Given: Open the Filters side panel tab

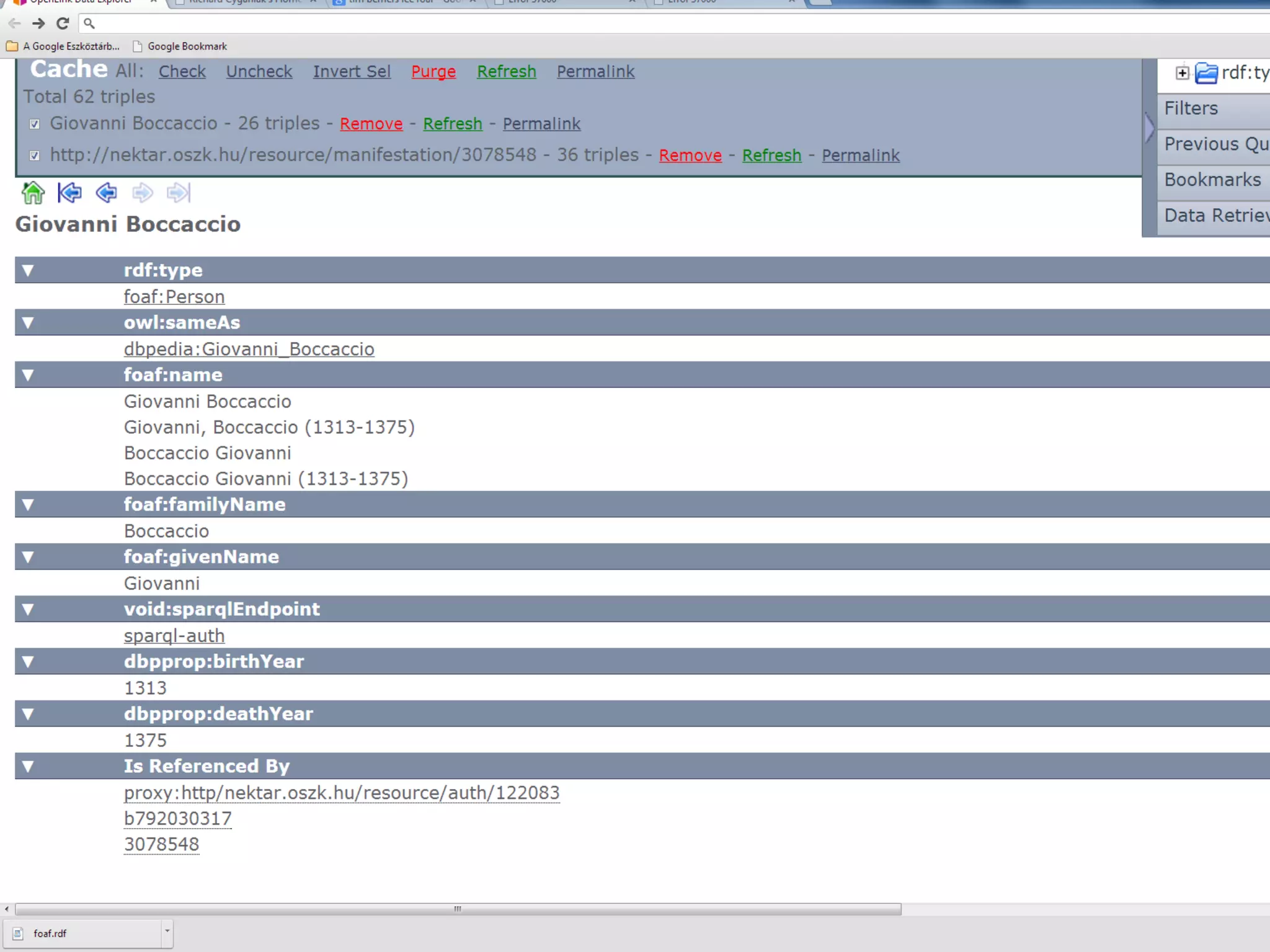Looking at the screenshot, I should 1191,108.
